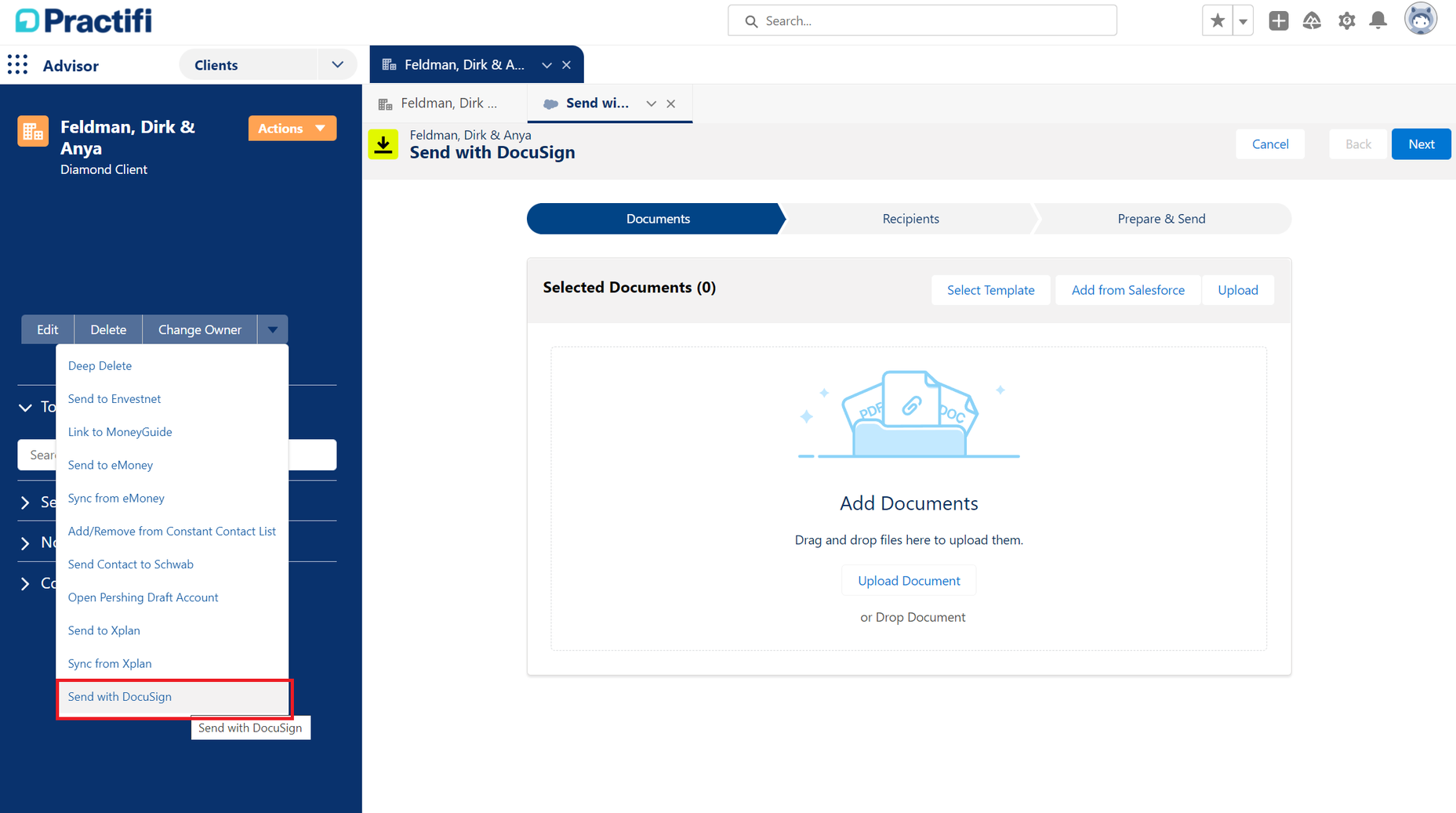Image resolution: width=1456 pixels, height=813 pixels.
Task: Click the Back button
Action: point(1358,144)
